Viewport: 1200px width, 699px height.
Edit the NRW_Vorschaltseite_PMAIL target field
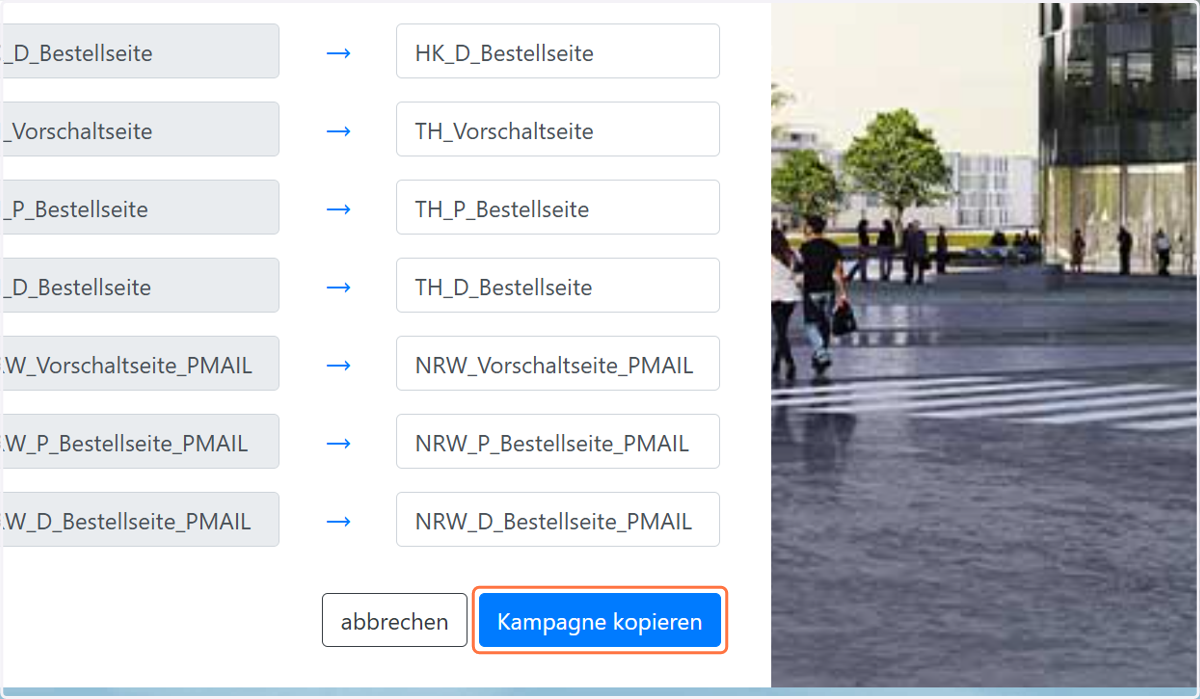558,364
